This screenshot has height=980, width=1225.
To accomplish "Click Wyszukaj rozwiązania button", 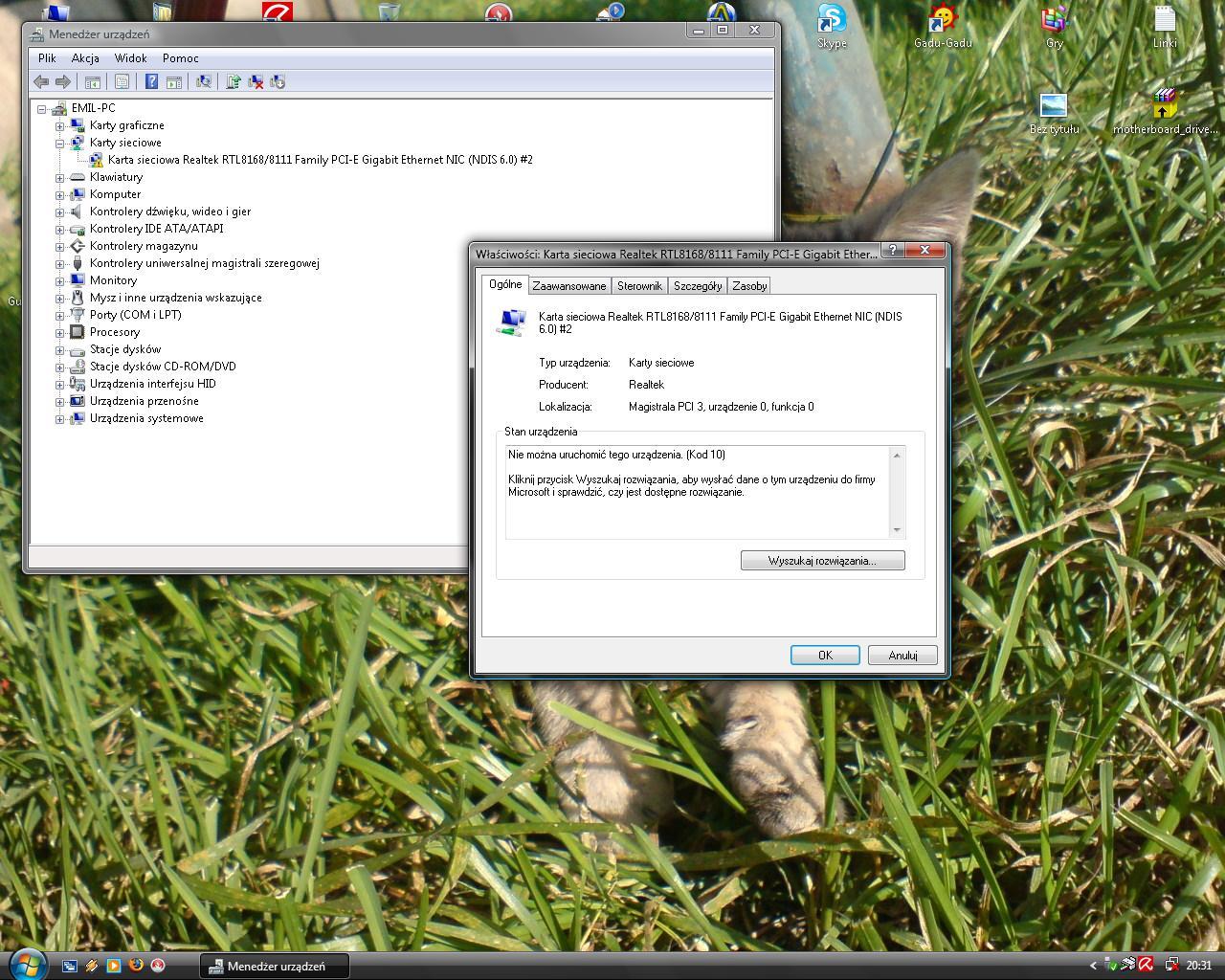I will [x=822, y=561].
